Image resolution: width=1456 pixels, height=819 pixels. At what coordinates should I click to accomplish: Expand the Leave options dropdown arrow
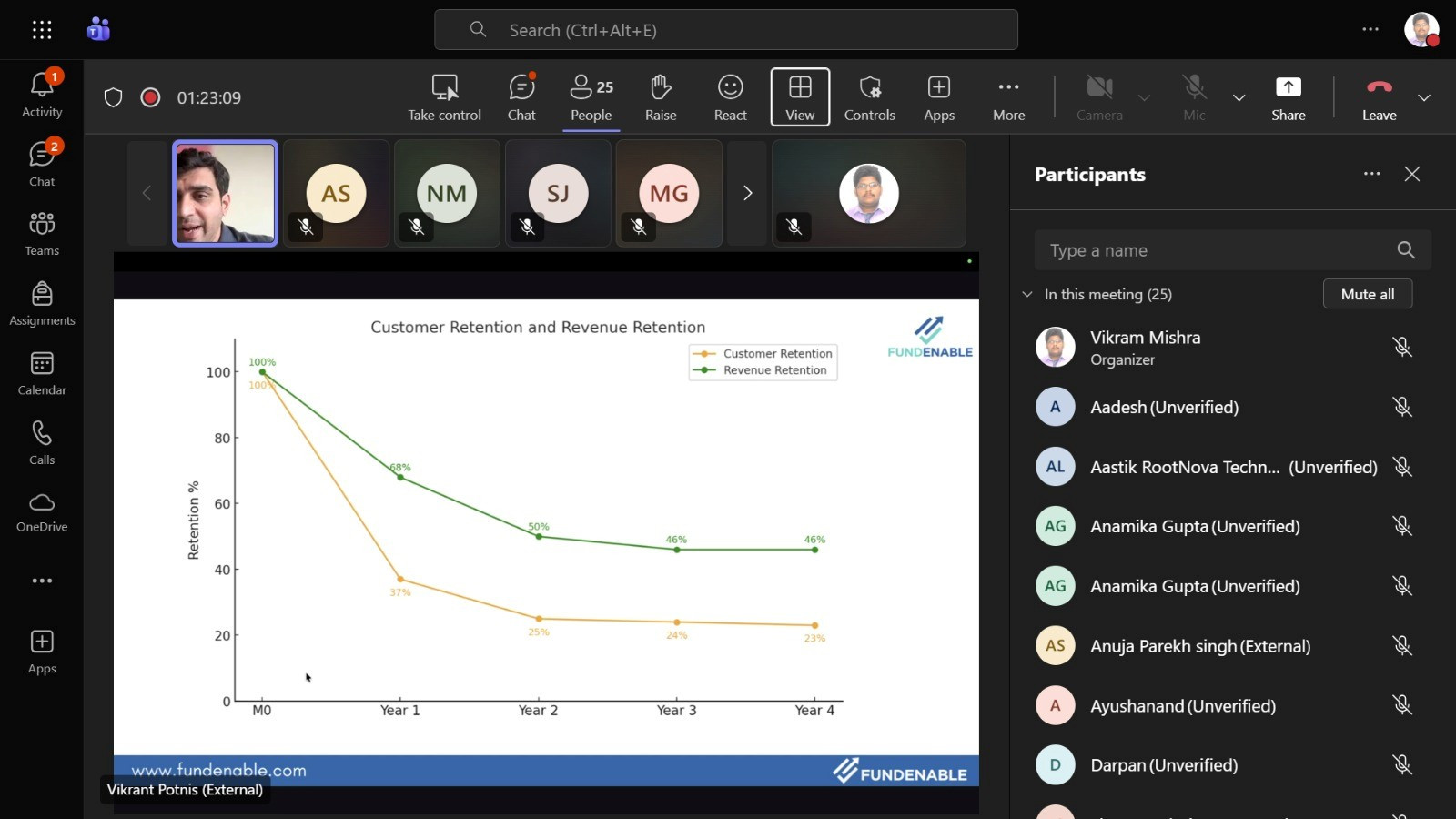[1424, 97]
